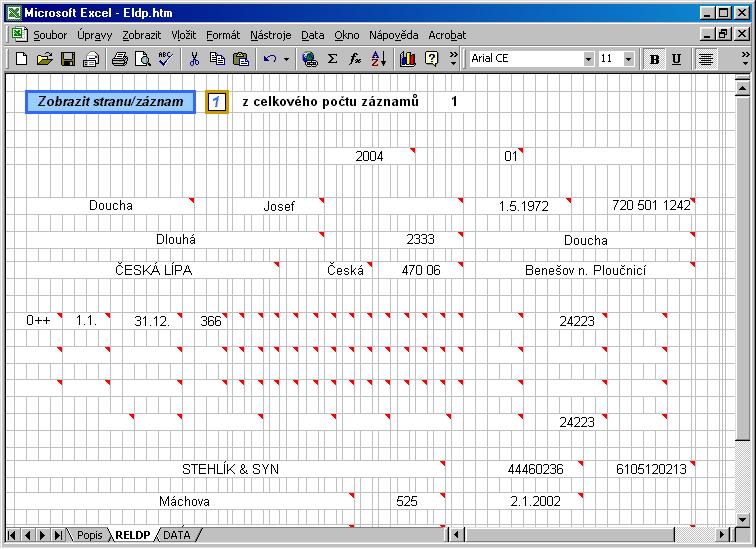Open the Nástroje menu
Screen dimensions: 756x549
(270, 35)
